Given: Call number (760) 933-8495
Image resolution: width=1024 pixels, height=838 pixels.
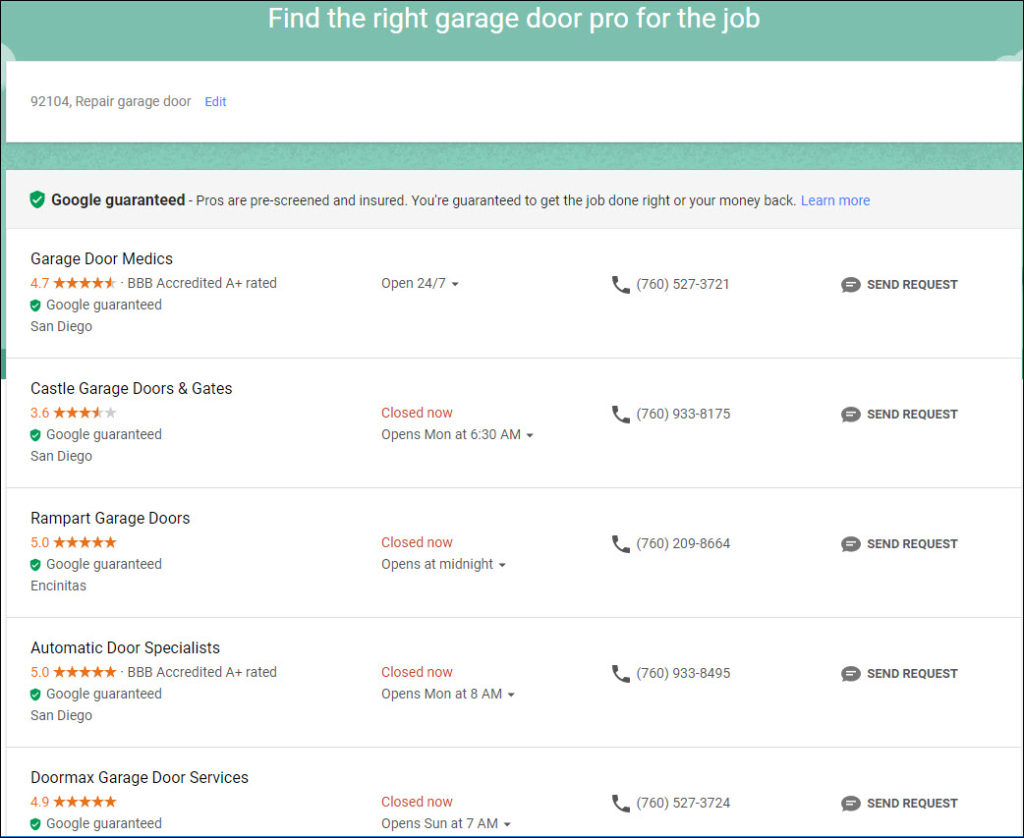Looking at the screenshot, I should (683, 673).
